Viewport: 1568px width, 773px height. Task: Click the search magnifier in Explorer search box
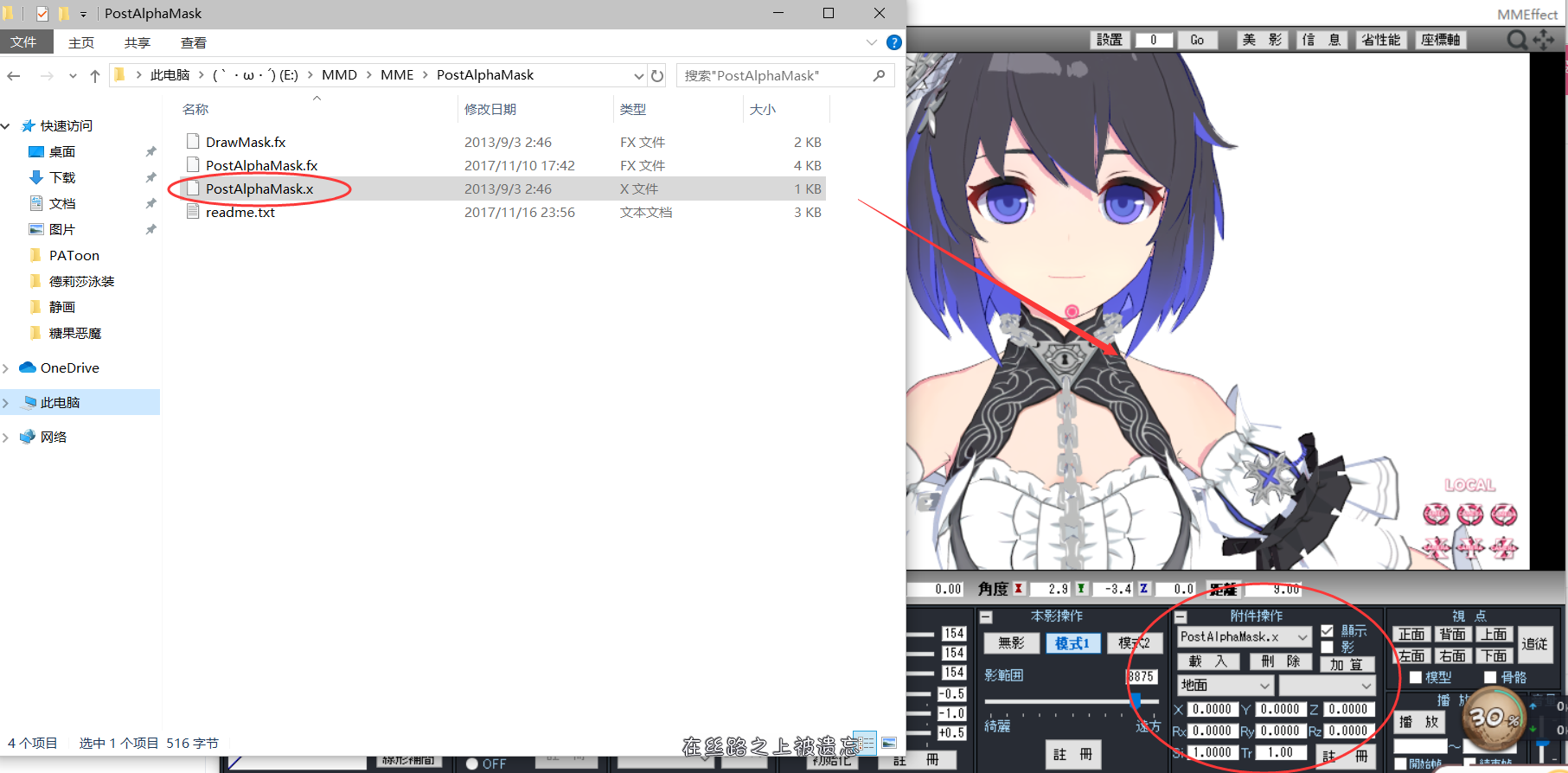click(879, 76)
